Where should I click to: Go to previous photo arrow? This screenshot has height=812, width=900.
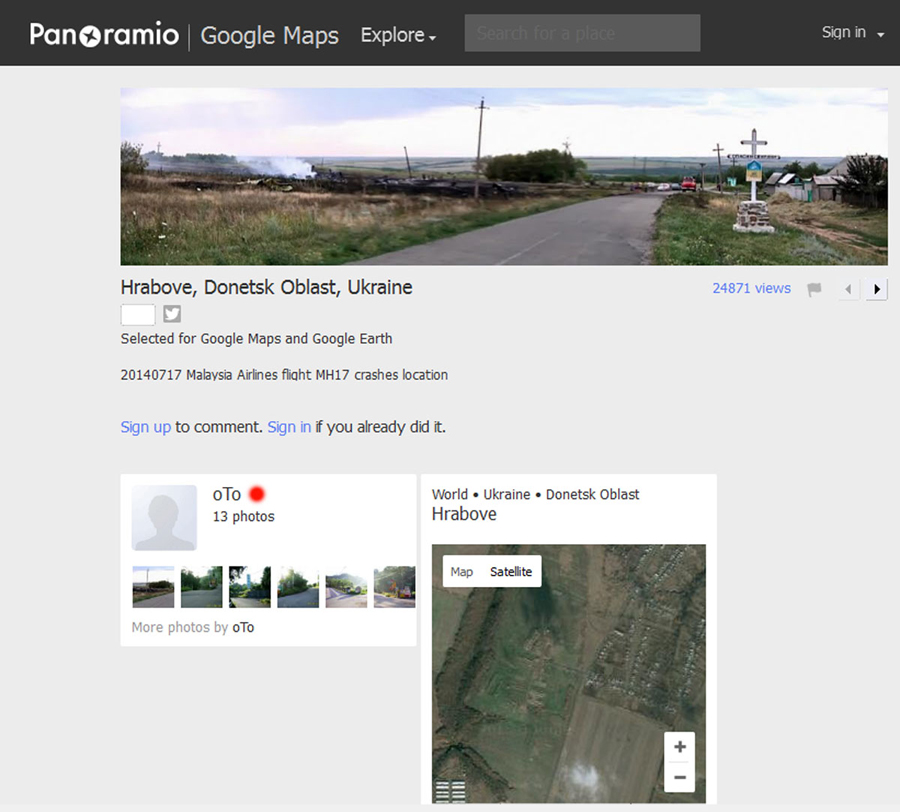[848, 289]
